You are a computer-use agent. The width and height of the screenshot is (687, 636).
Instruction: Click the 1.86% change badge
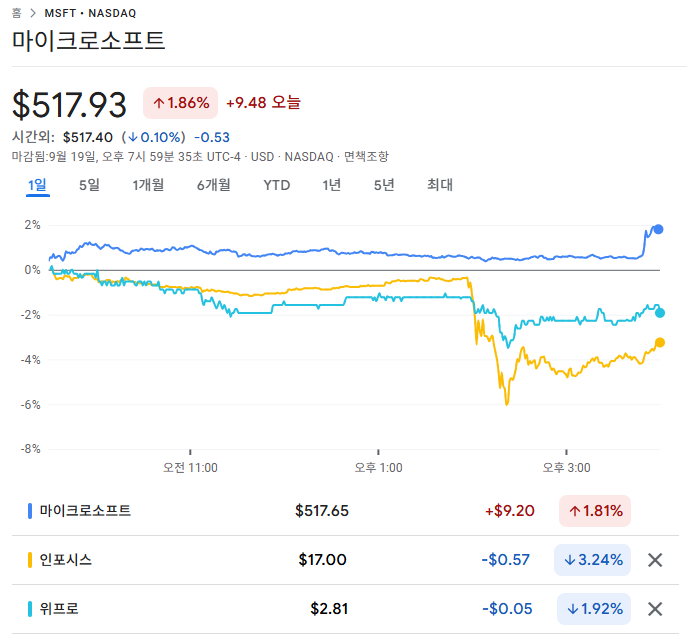[181, 103]
